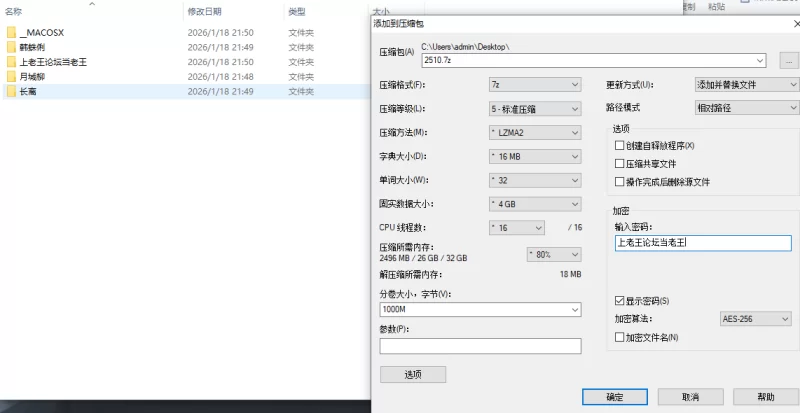The height and width of the screenshot is (413, 800).
Task: Open memory usage 80% dropdown
Action: [554, 254]
